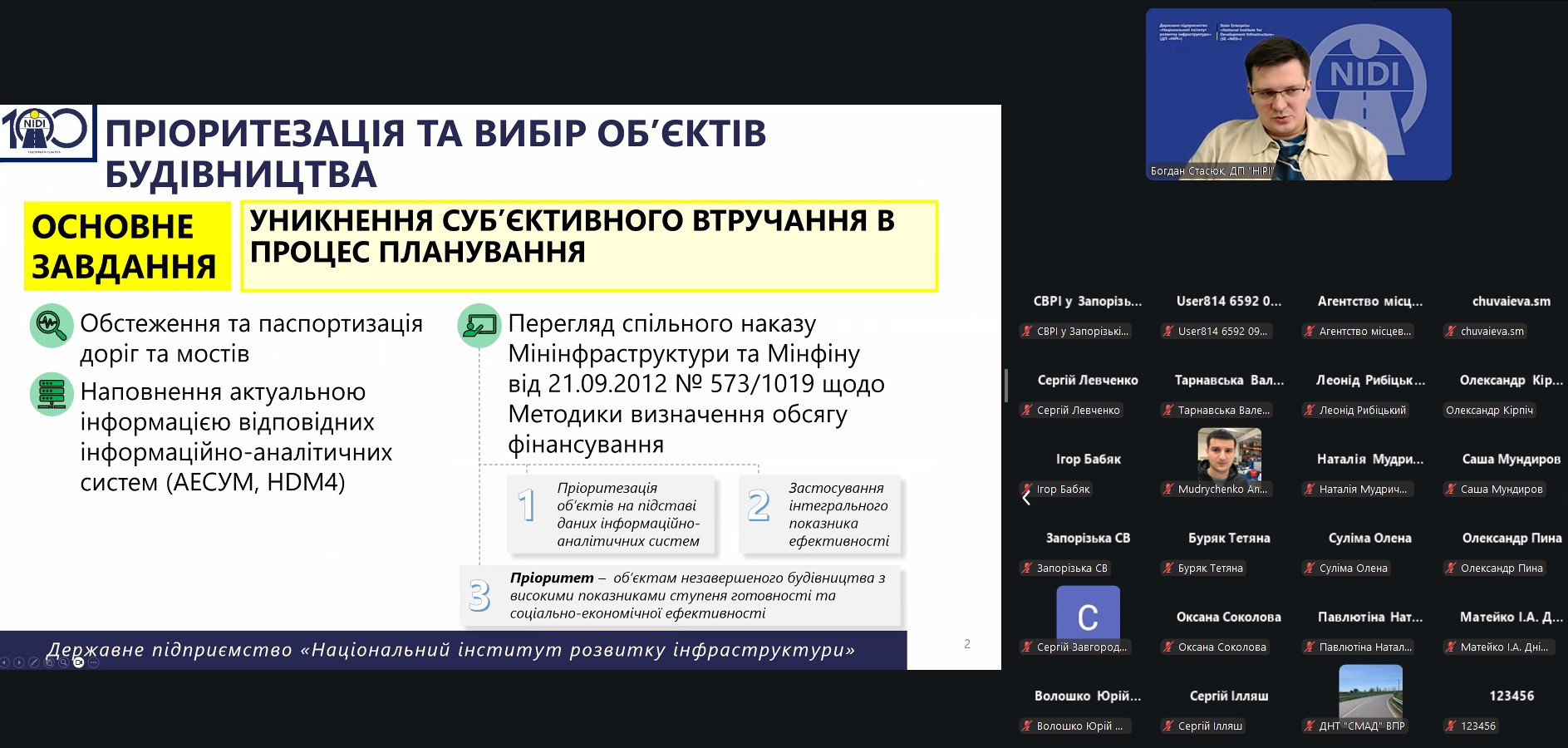This screenshot has width=1568, height=748.
Task: Activate the slide zoom magnifier icon
Action: (x=63, y=662)
